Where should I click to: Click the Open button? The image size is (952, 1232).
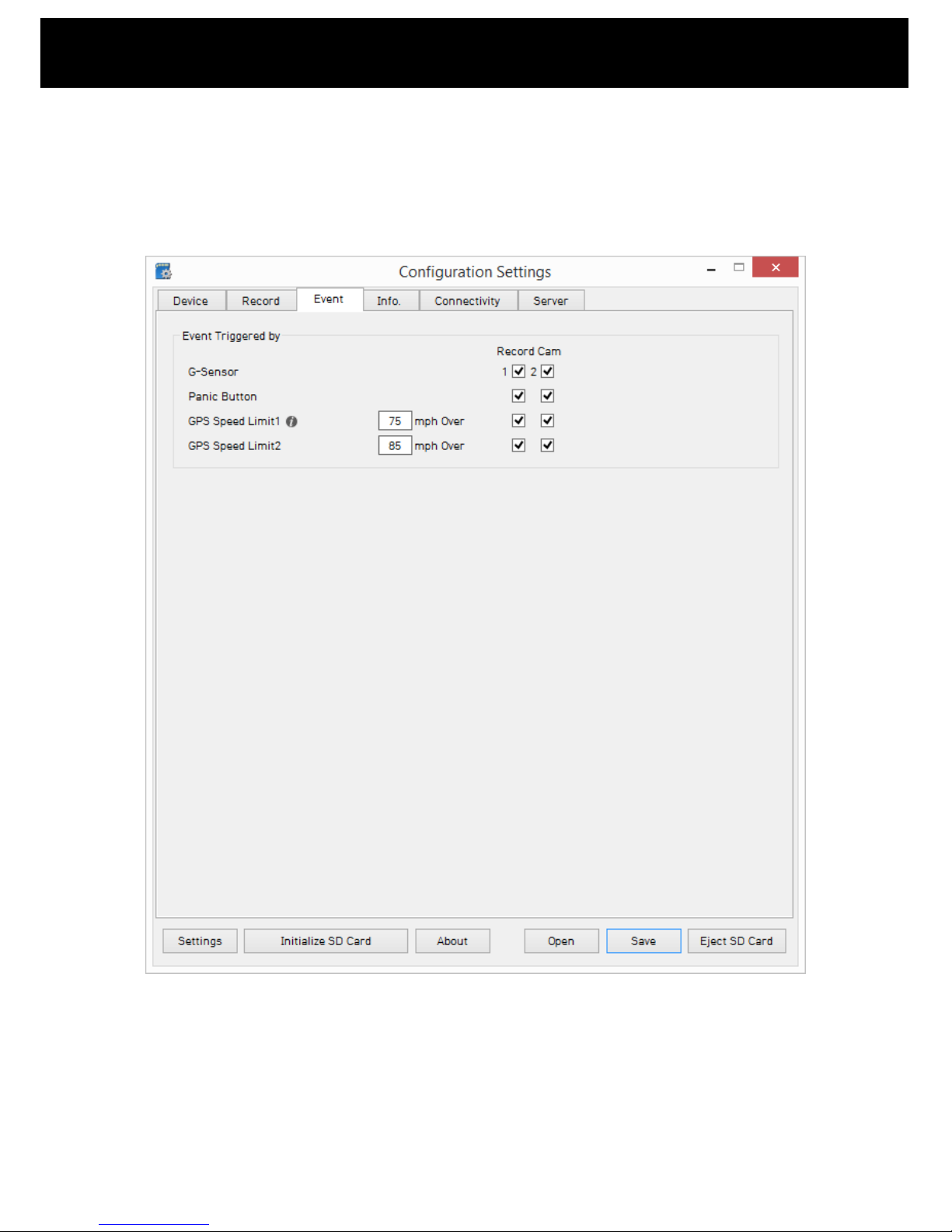coord(561,941)
